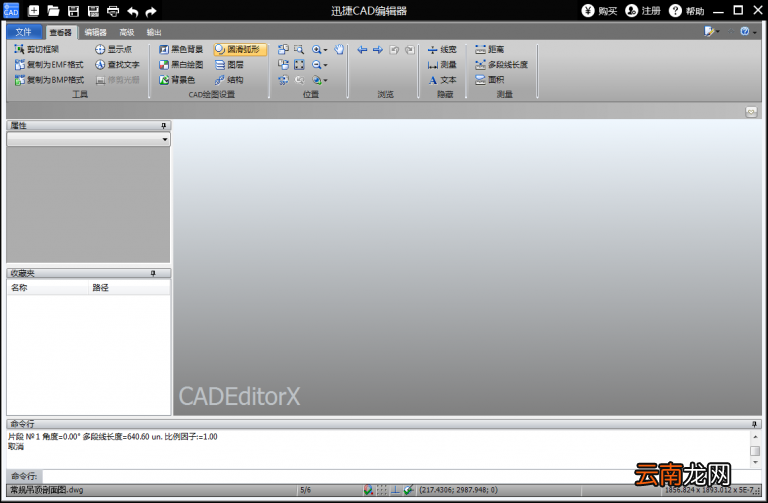The image size is (768, 503).
Task: Undo the last action in title bar
Action: (x=132, y=11)
